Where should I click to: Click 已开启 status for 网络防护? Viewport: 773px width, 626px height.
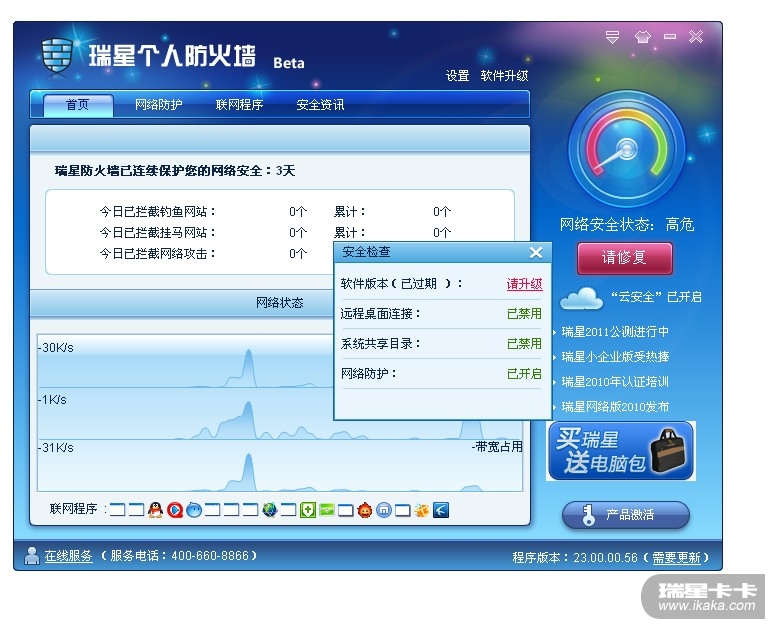pos(525,374)
